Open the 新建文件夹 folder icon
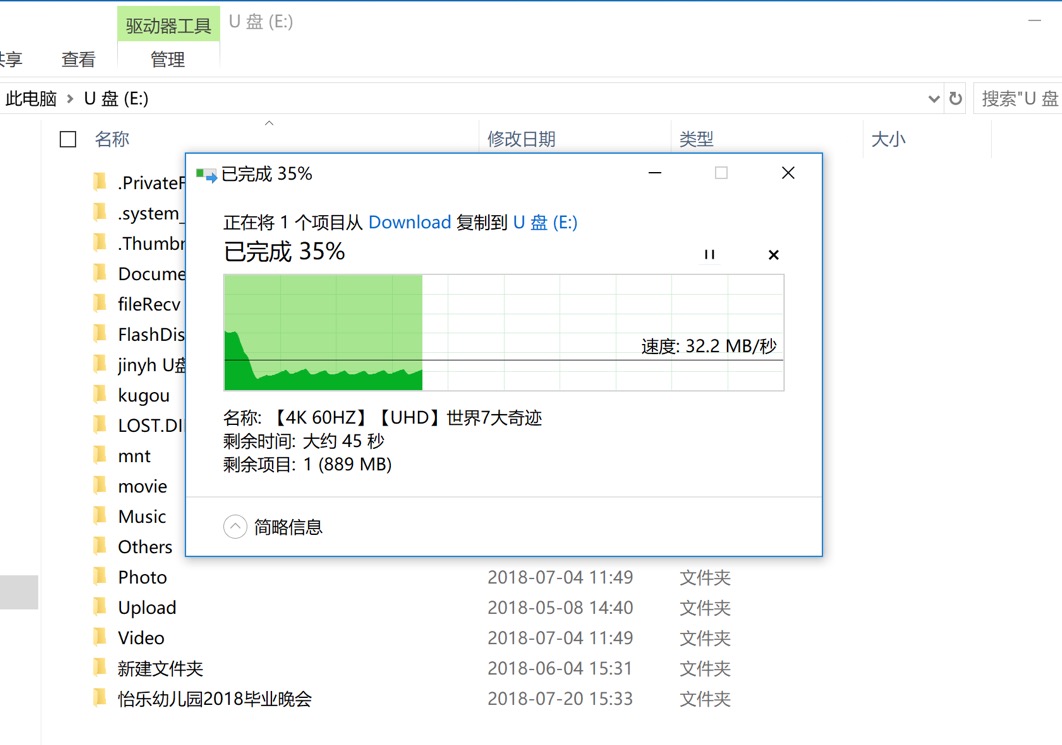This screenshot has height=745, width=1062. point(101,668)
